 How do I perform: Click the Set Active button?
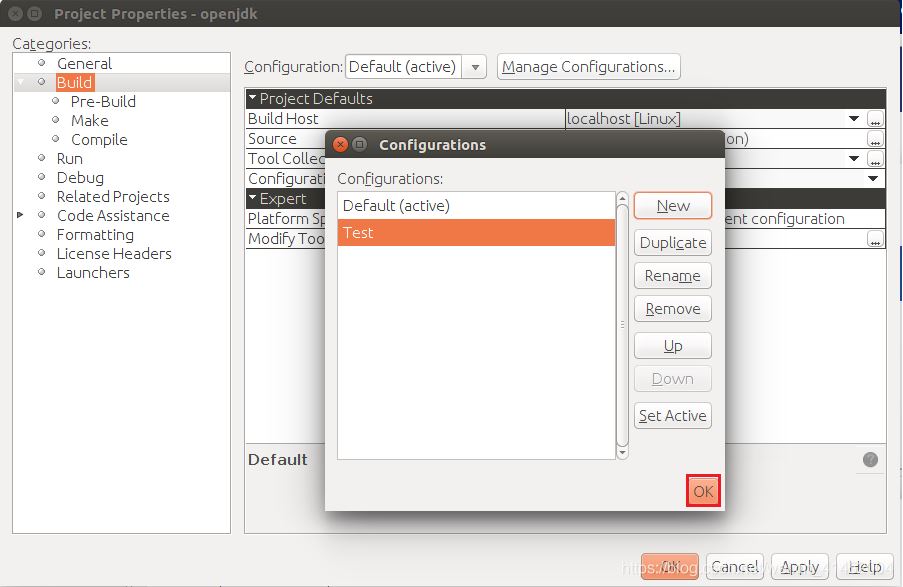click(673, 416)
